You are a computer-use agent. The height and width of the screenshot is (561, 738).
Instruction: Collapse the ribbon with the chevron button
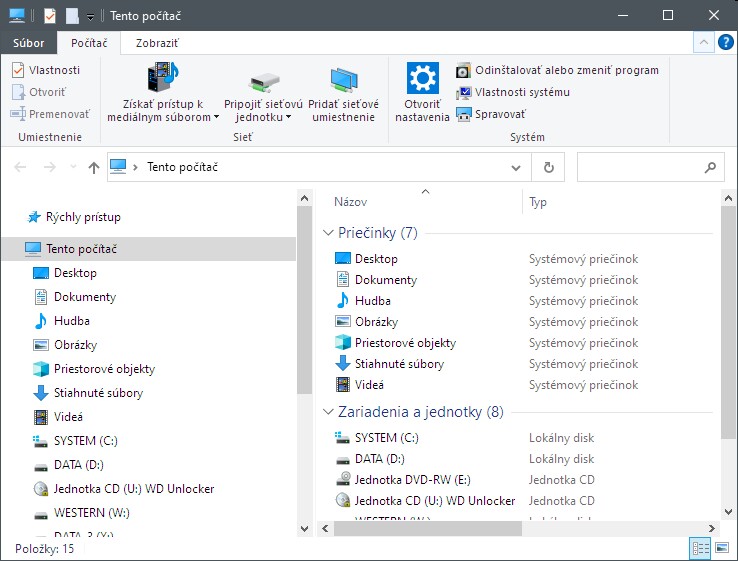click(704, 42)
